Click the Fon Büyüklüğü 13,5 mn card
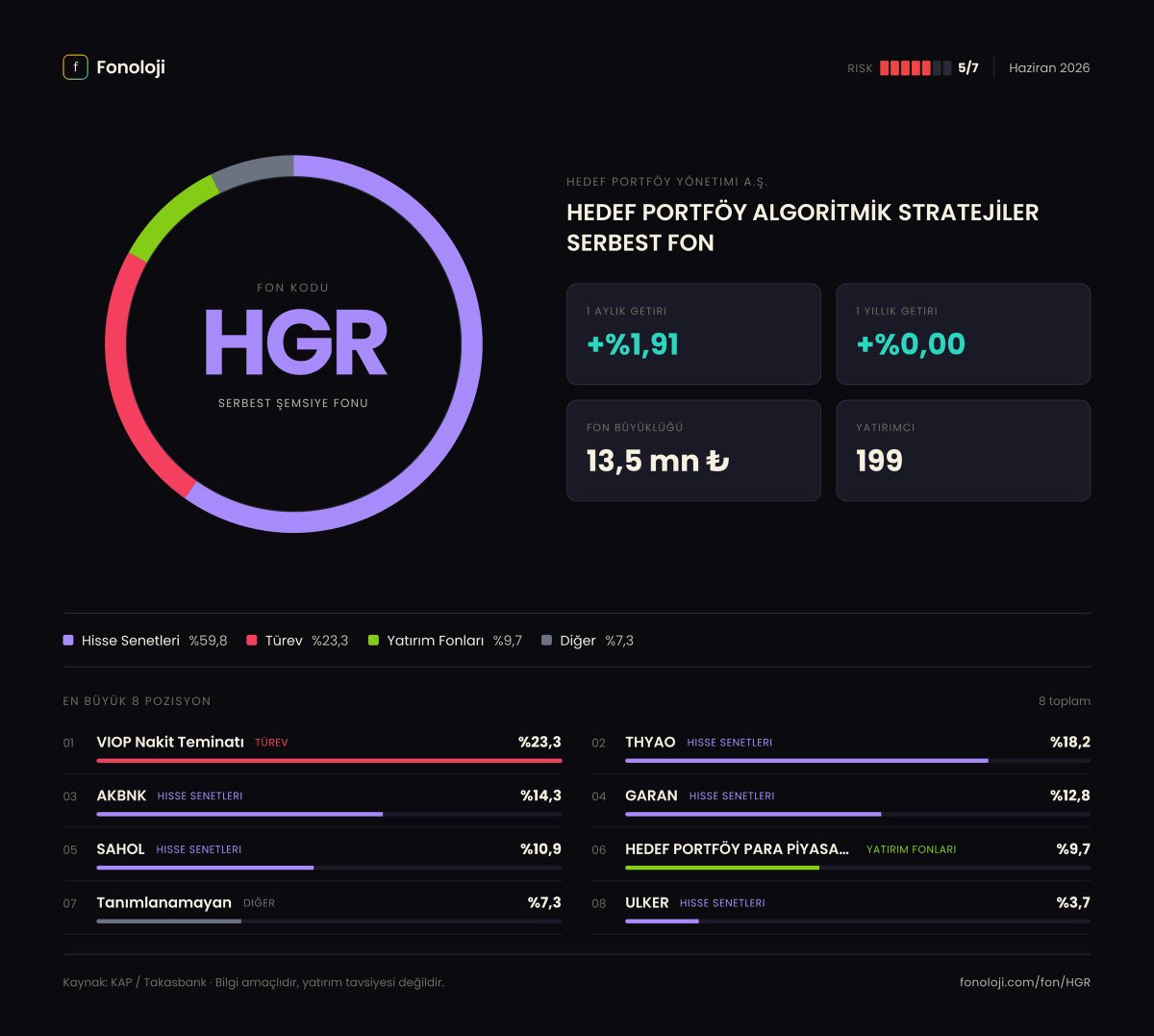Screen dimensions: 1154x1036 pos(693,450)
